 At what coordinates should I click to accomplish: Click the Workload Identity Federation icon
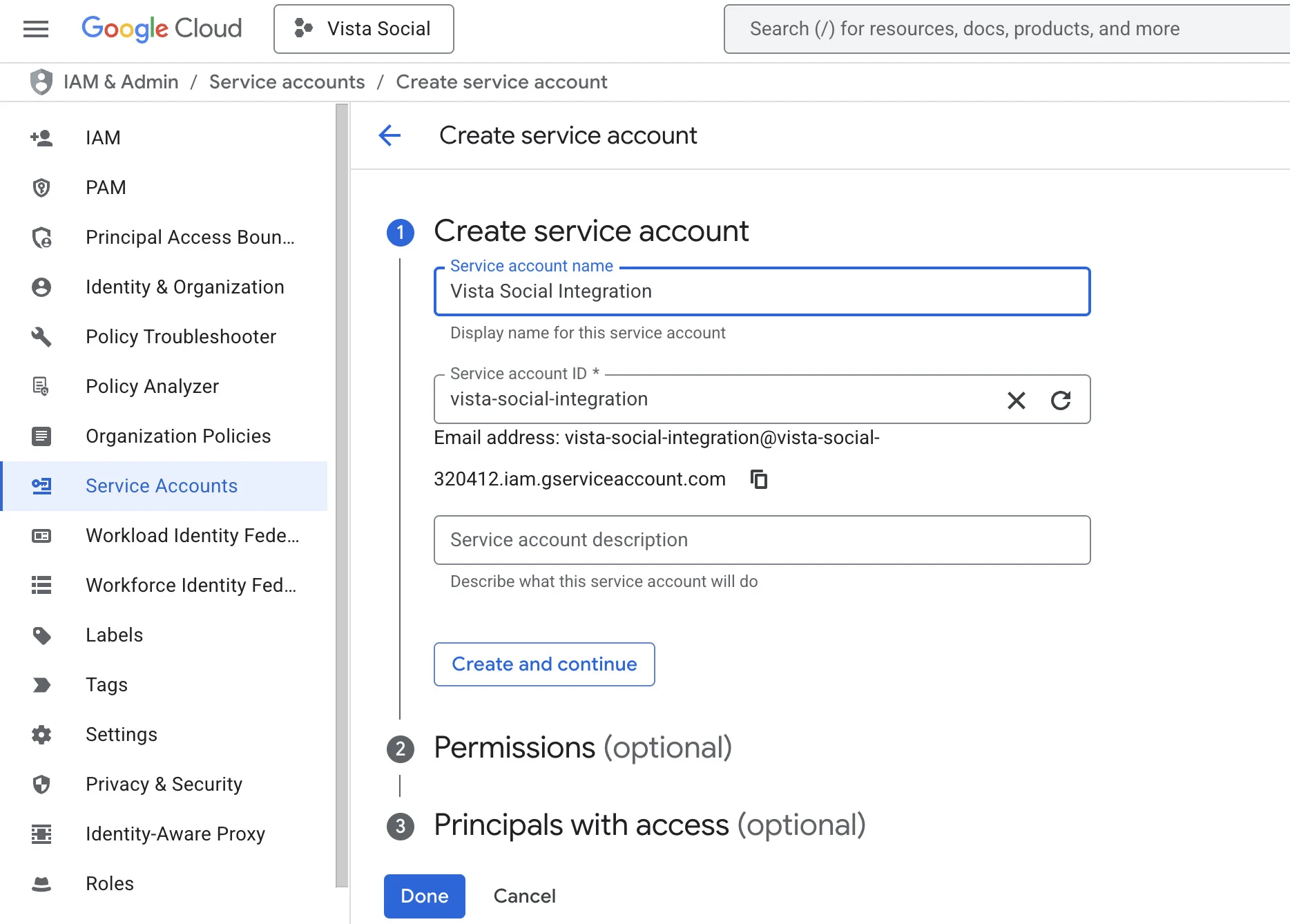coord(41,536)
